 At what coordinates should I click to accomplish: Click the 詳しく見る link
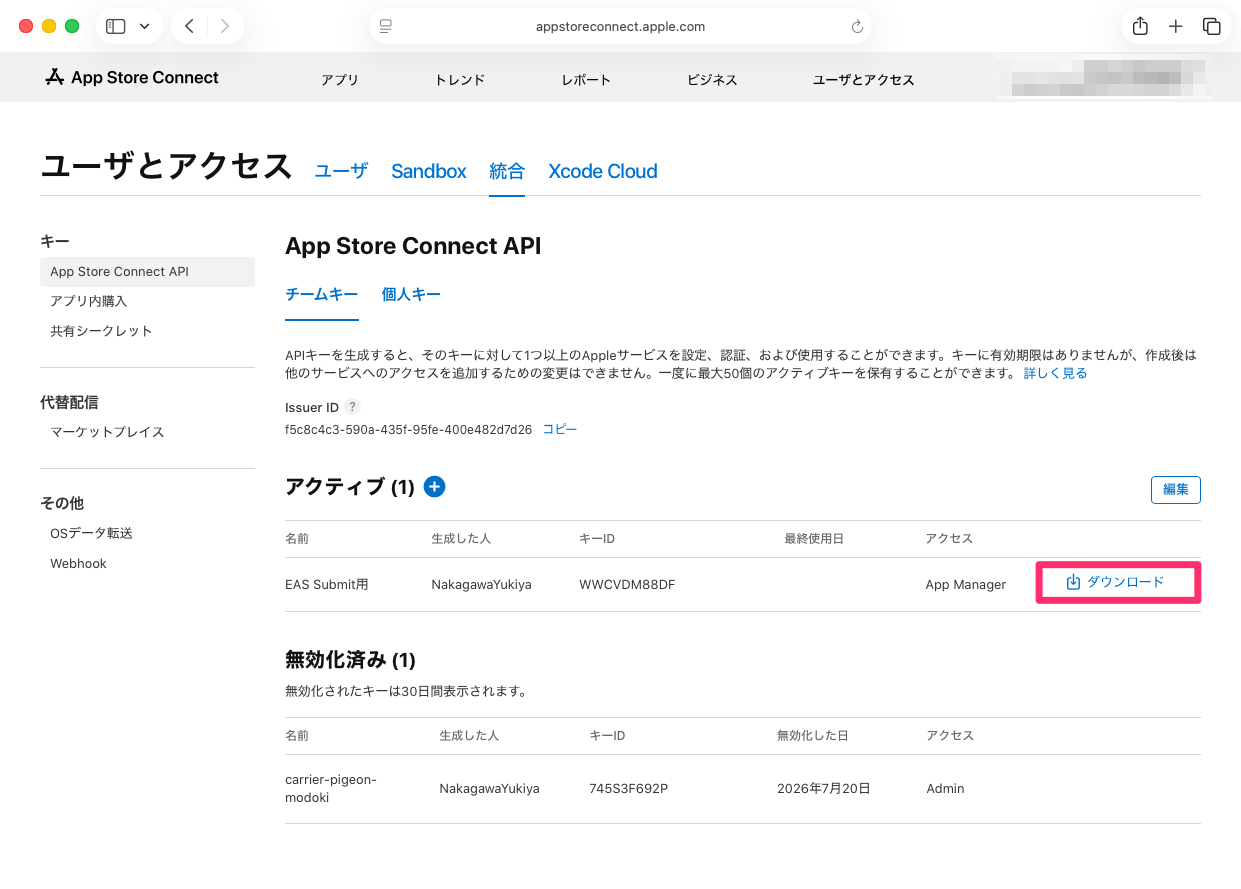(x=1055, y=373)
